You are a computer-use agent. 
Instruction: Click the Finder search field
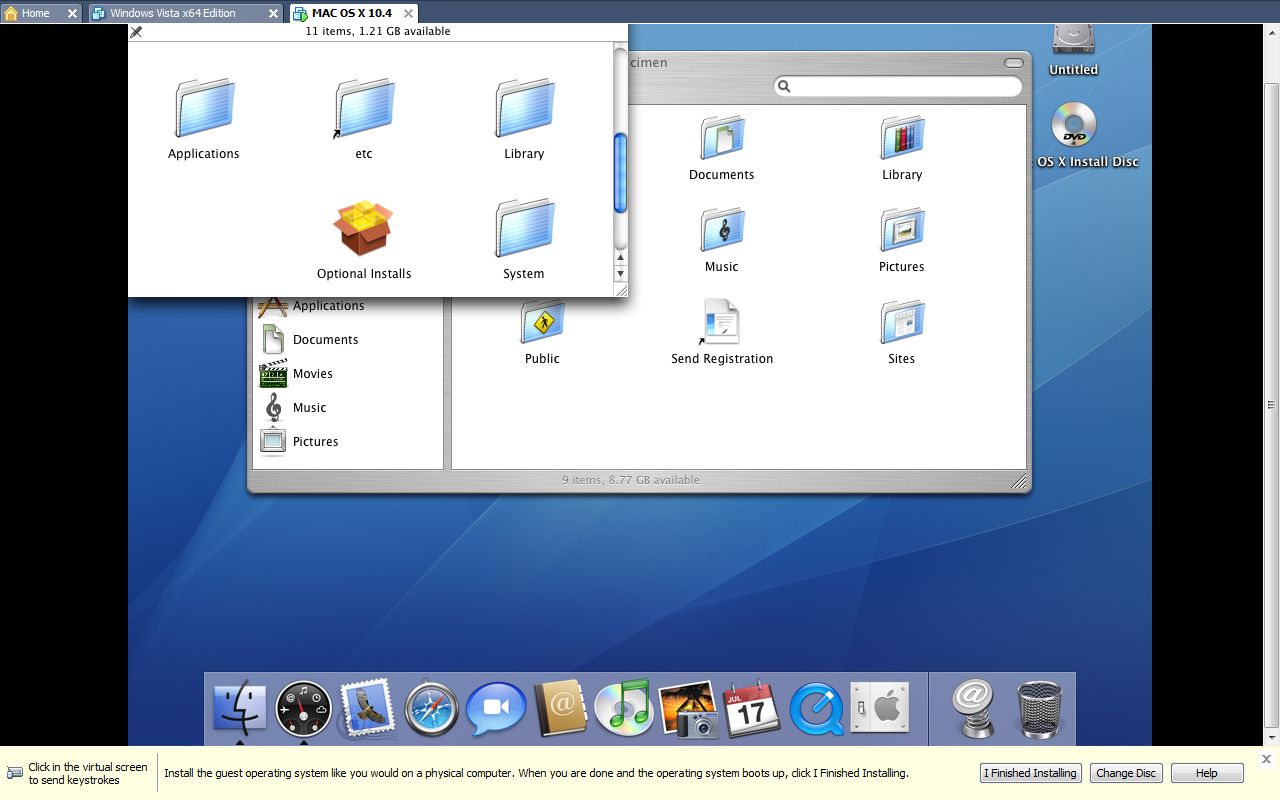point(898,87)
